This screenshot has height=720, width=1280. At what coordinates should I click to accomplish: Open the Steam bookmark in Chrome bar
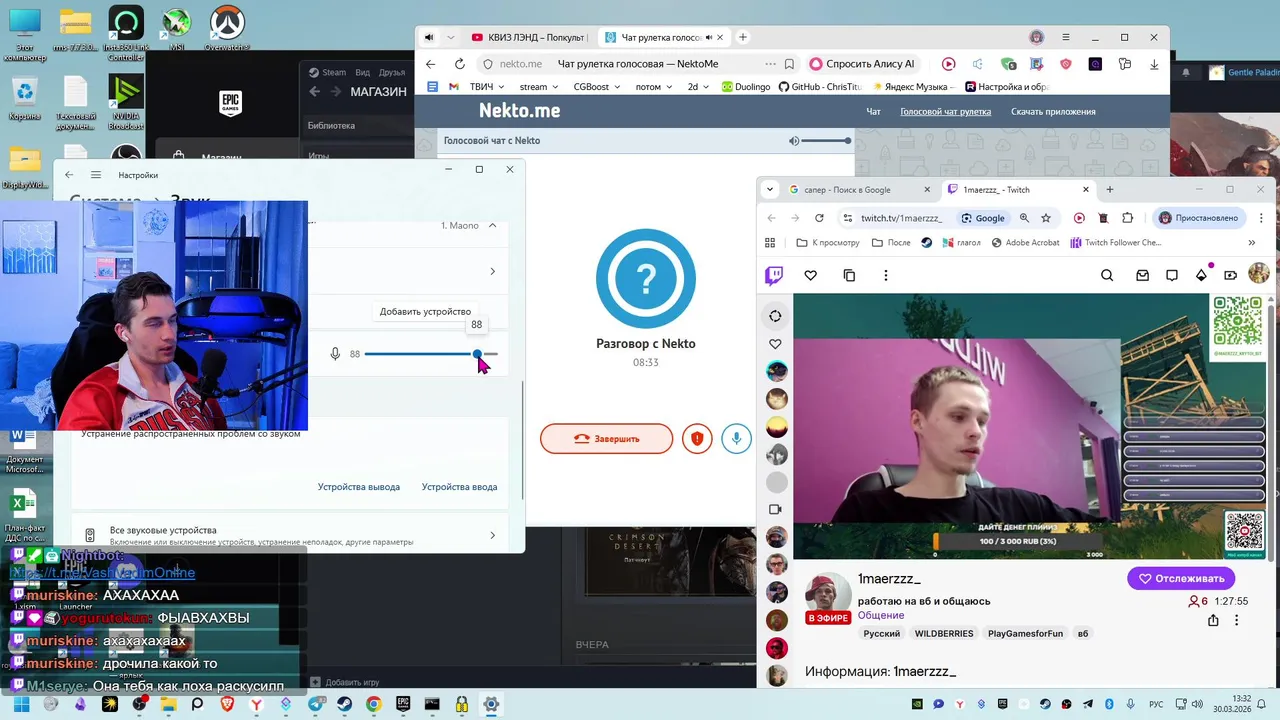(x=927, y=242)
